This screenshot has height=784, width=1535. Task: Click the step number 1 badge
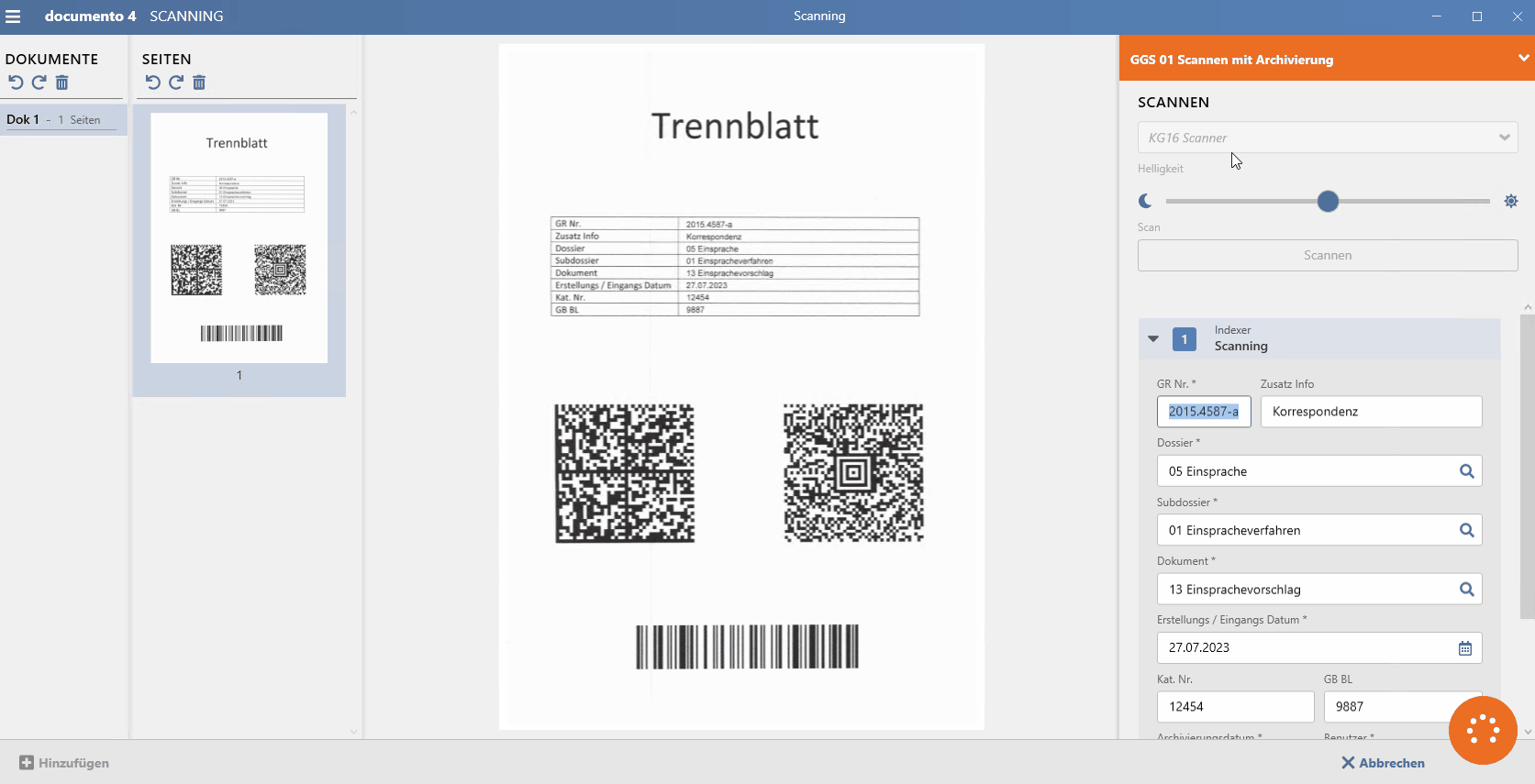(x=1185, y=339)
